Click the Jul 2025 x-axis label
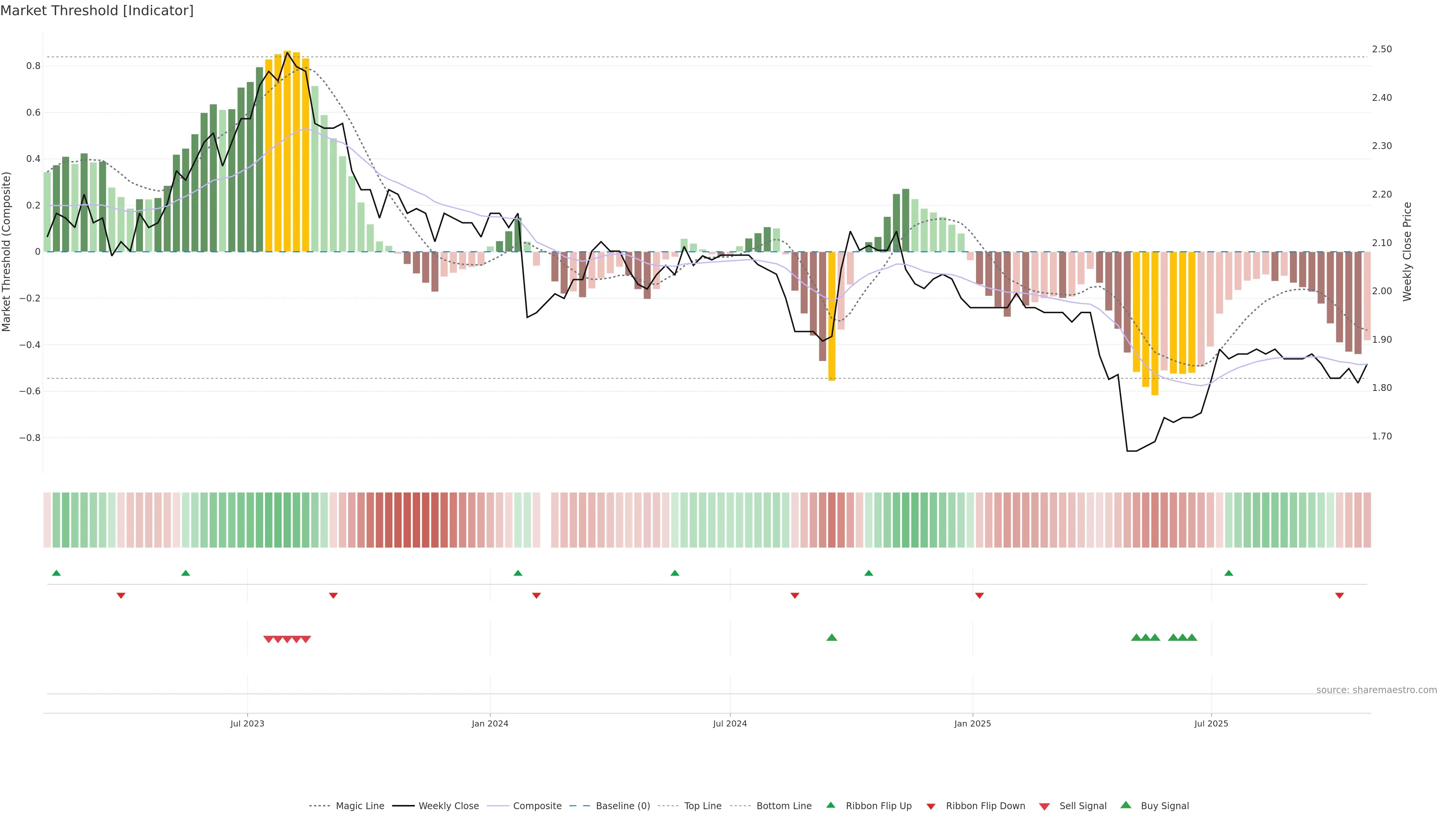Screen dimensions: 1456x819 pyautogui.click(x=1211, y=723)
